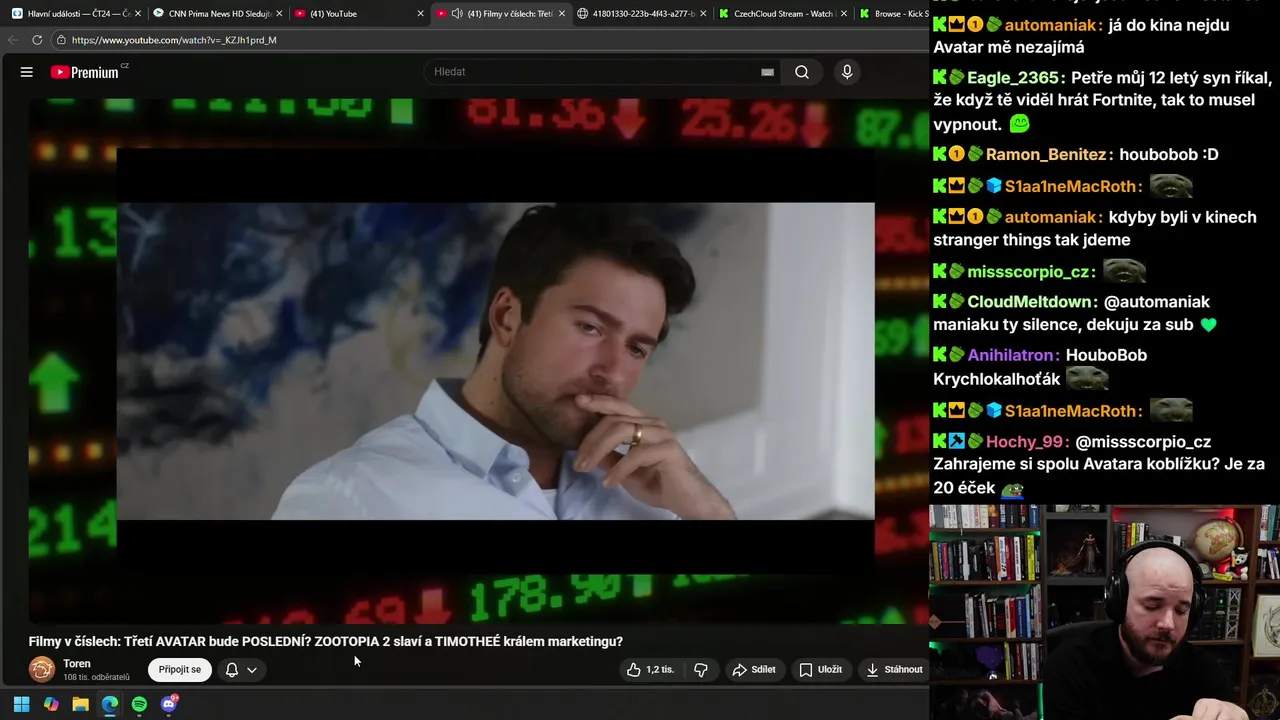Image resolution: width=1280 pixels, height=720 pixels.
Task: Close the Filmy v číslech tab
Action: click(x=562, y=14)
